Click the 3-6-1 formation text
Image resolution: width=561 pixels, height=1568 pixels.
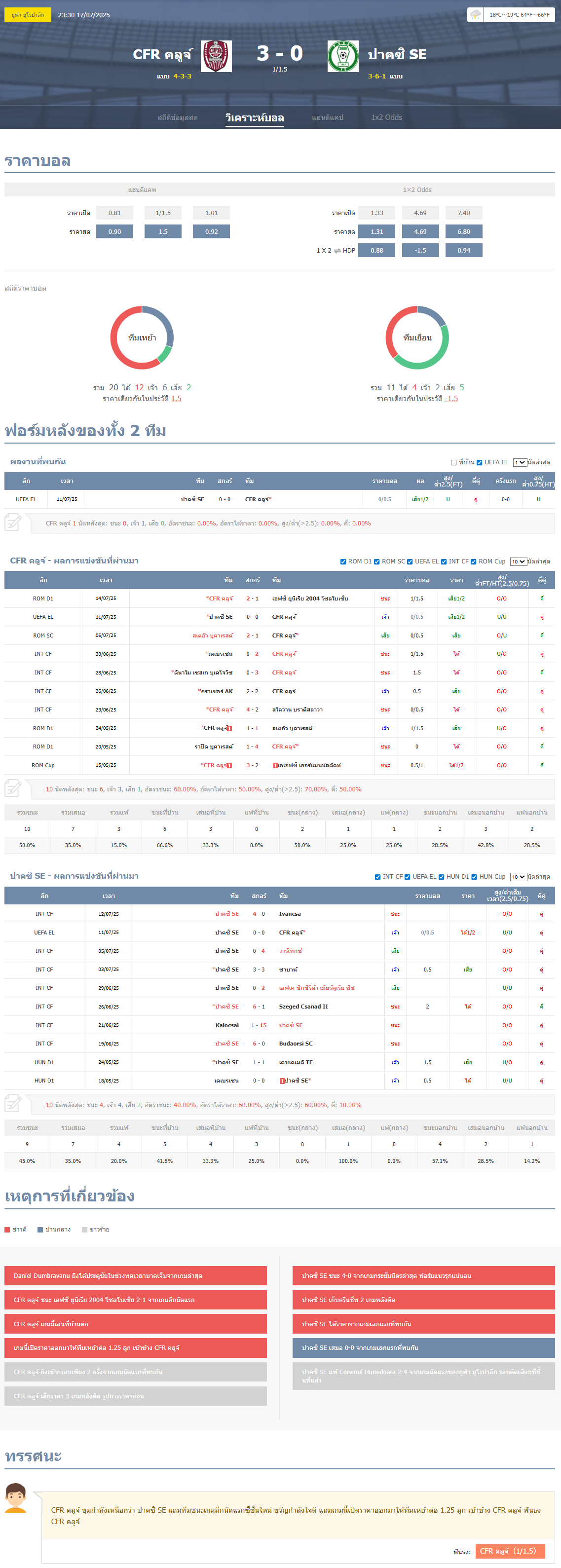coord(376,76)
